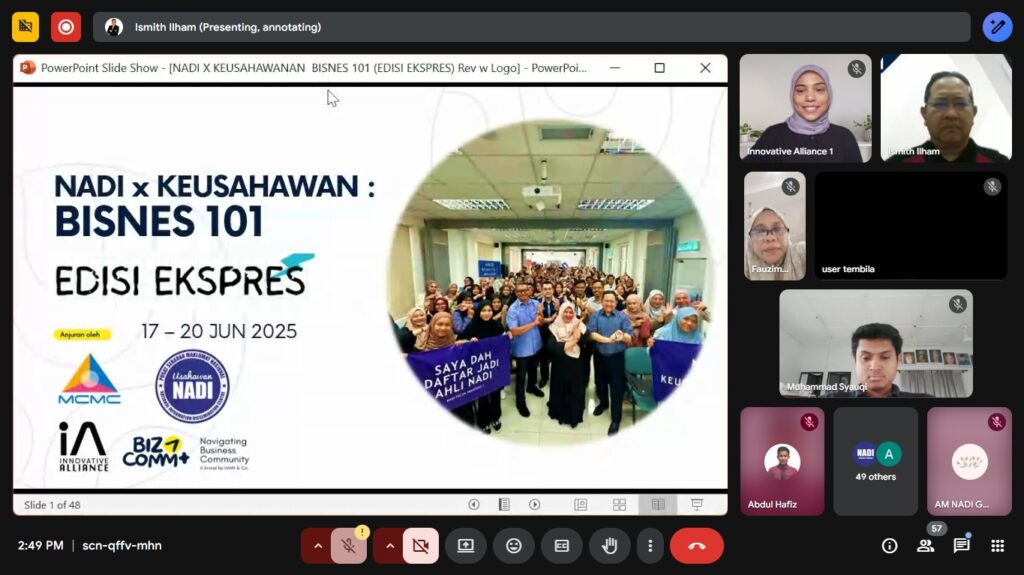Screen dimensions: 1024x575
Task: Select Abdul Hafiz participant tile
Action: click(x=782, y=461)
